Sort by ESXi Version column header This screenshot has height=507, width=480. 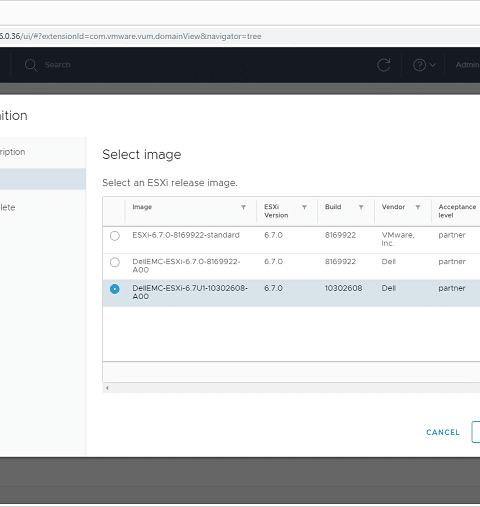pyautogui.click(x=276, y=211)
